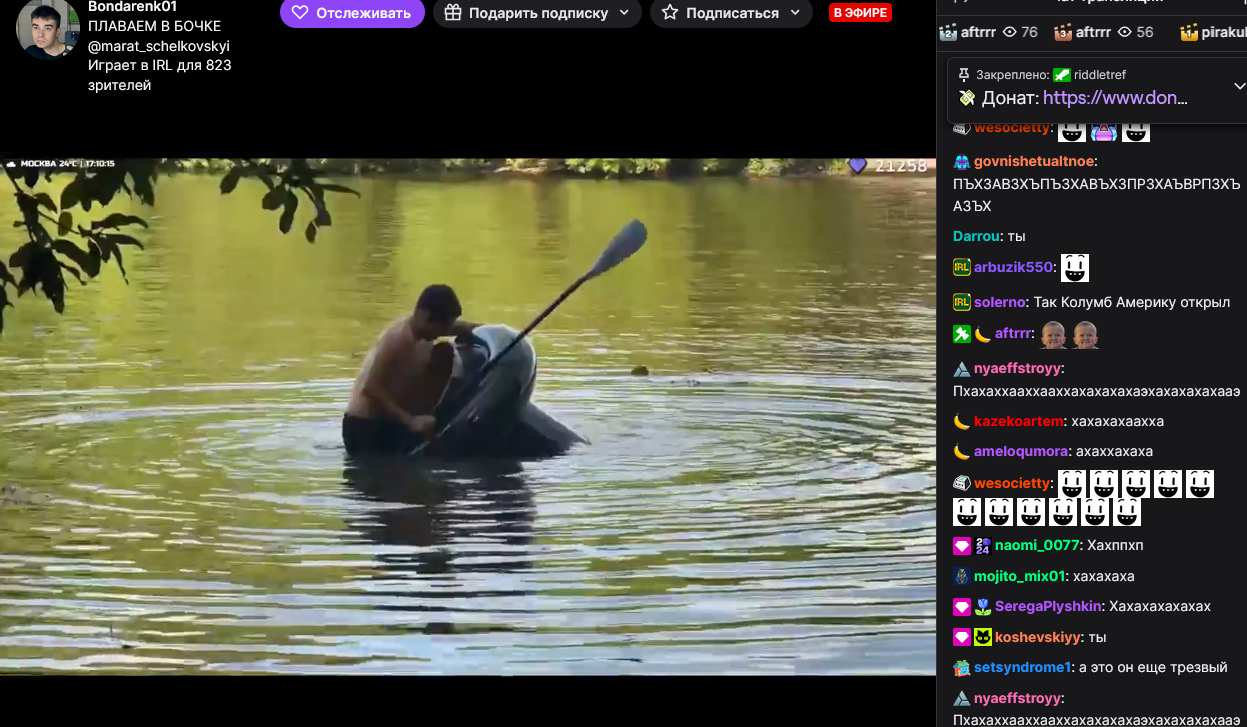Image resolution: width=1247 pixels, height=727 pixels.
Task: Click the МОСКВА 24°C weather overlay
Action: [60, 163]
